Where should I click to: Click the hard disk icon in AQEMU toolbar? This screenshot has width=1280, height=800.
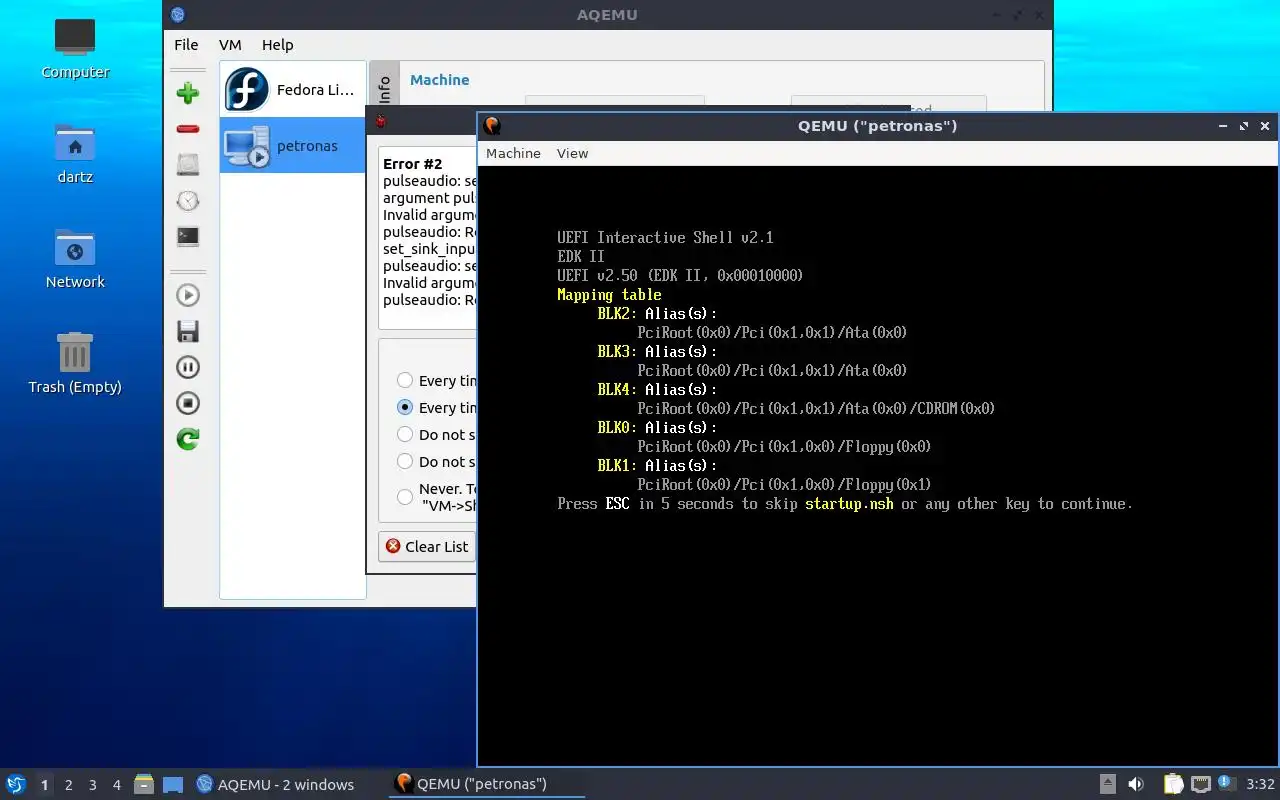pyautogui.click(x=188, y=165)
